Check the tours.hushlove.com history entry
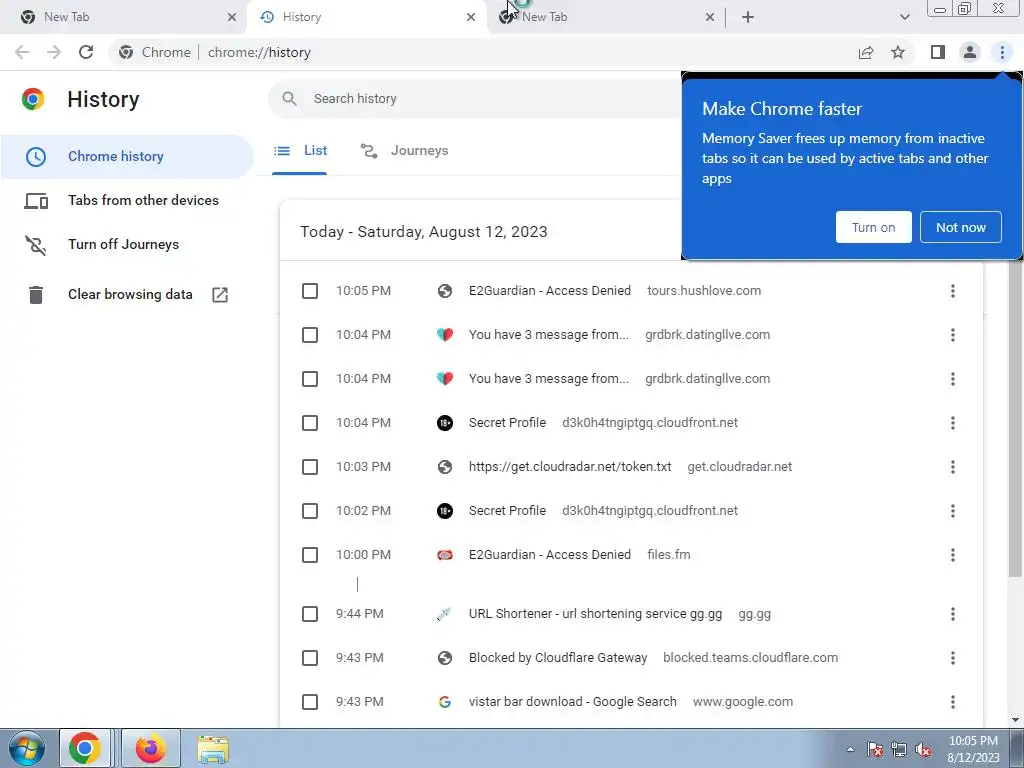 pyautogui.click(x=310, y=291)
